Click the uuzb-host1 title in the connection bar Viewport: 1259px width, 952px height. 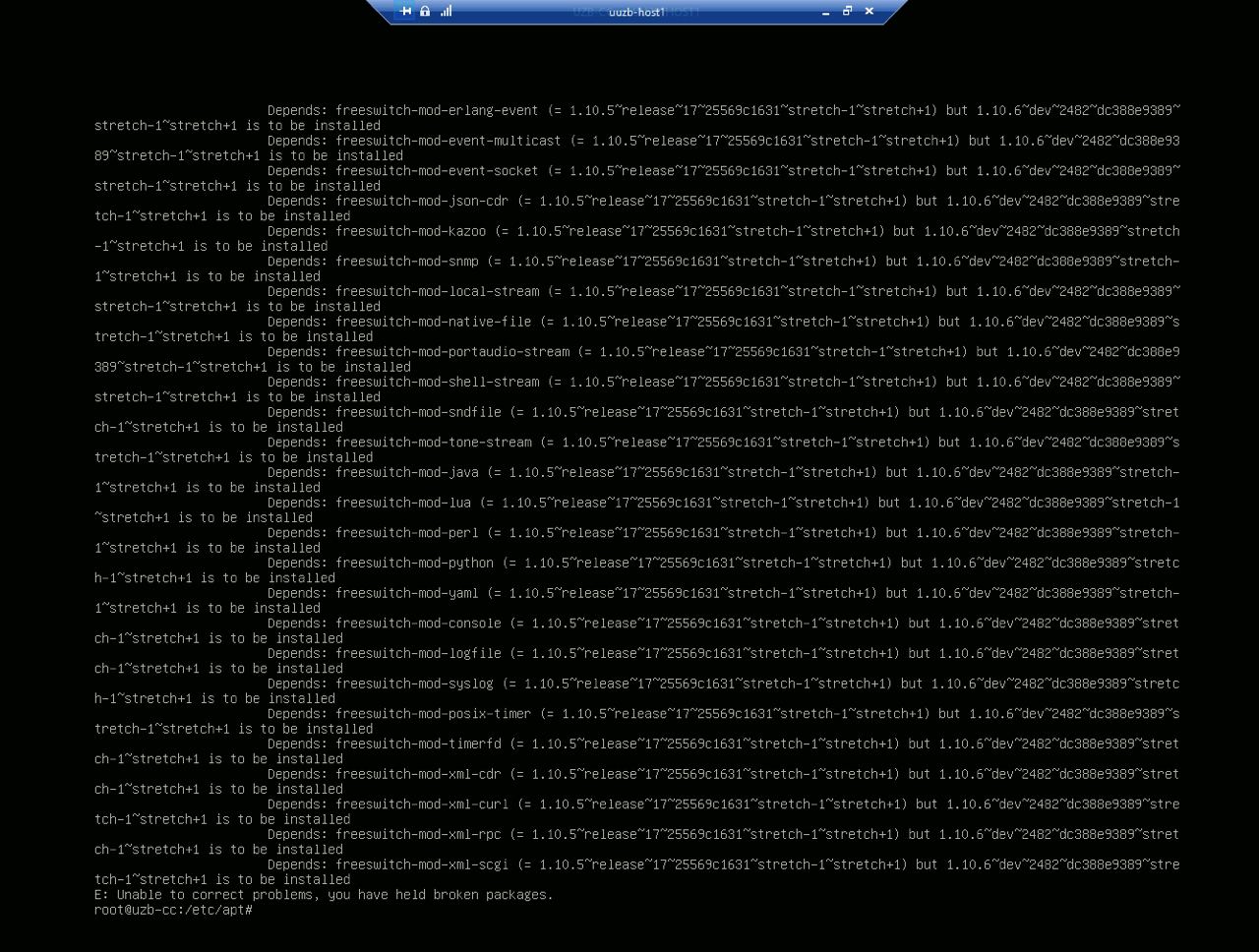(637, 12)
